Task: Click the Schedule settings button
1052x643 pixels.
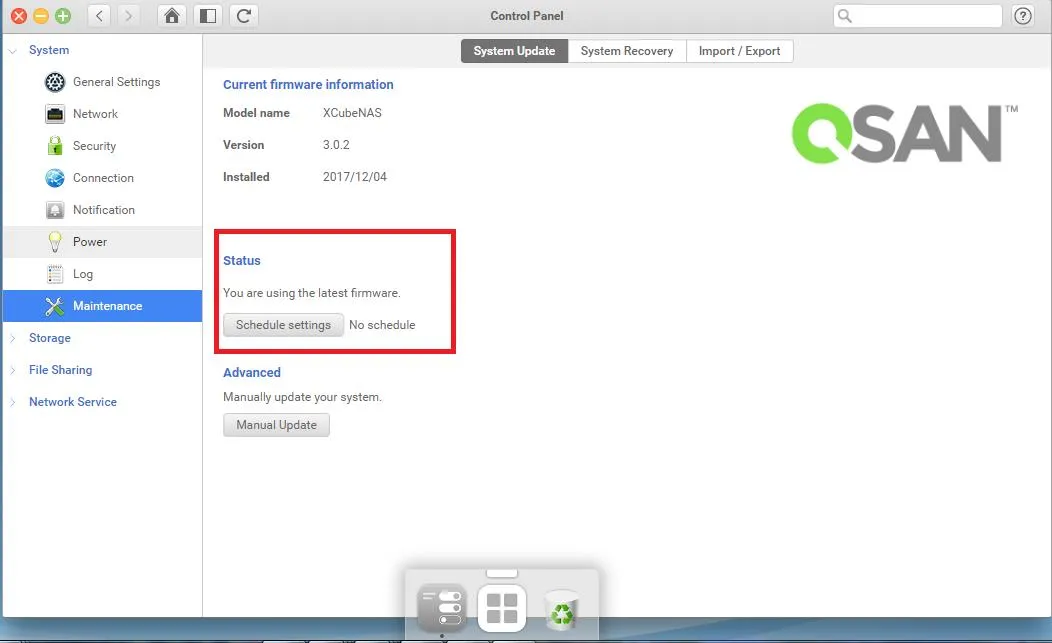Action: (283, 325)
